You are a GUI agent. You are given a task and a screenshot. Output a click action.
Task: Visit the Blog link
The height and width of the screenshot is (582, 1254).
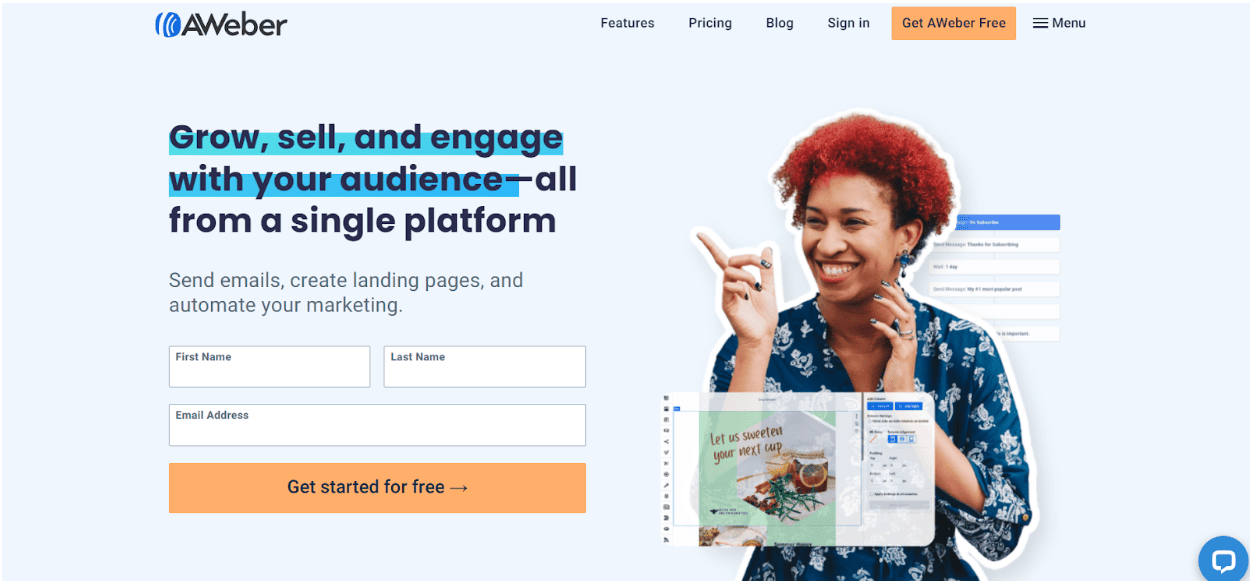(x=779, y=23)
